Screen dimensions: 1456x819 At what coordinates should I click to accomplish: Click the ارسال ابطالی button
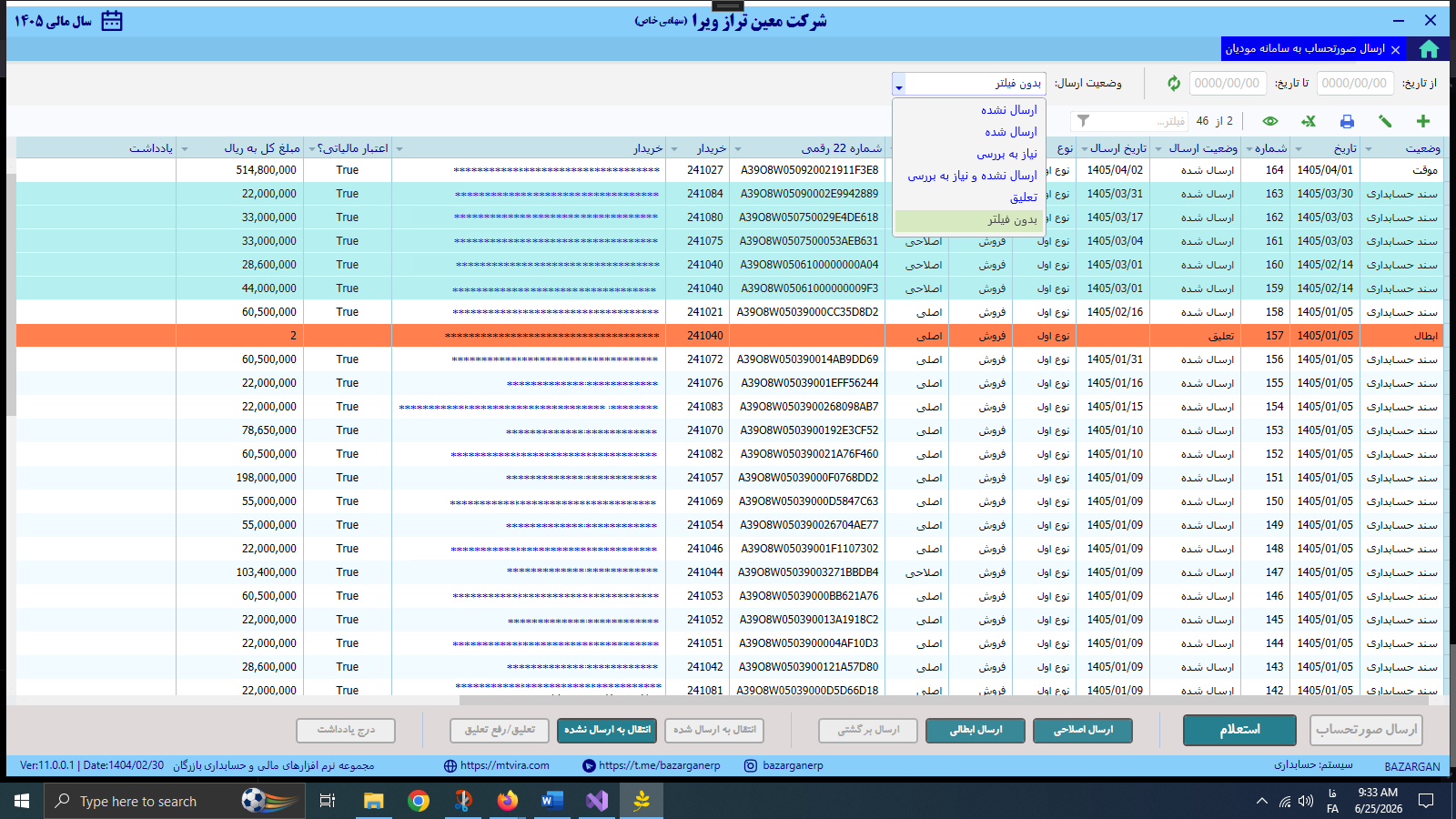pos(976,730)
